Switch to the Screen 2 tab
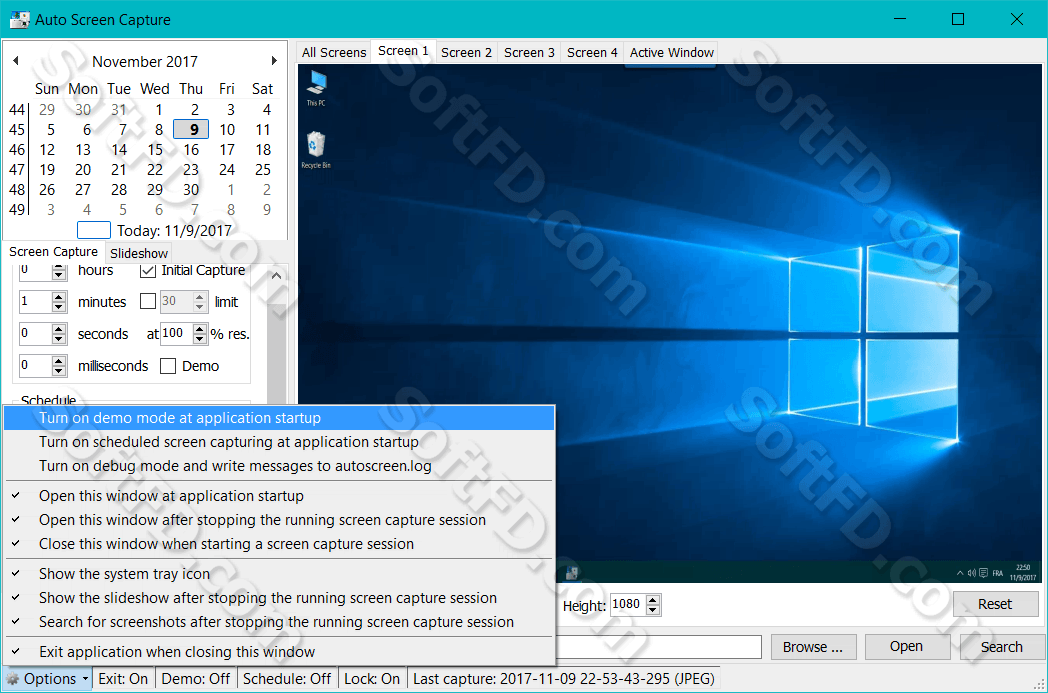1048x693 pixels. tap(466, 52)
